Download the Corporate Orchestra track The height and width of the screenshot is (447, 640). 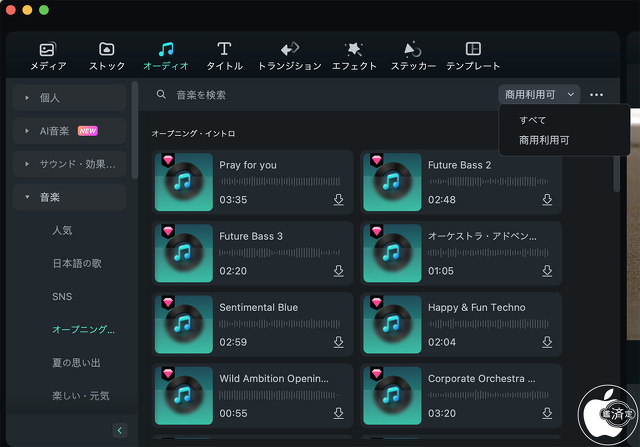(x=547, y=413)
